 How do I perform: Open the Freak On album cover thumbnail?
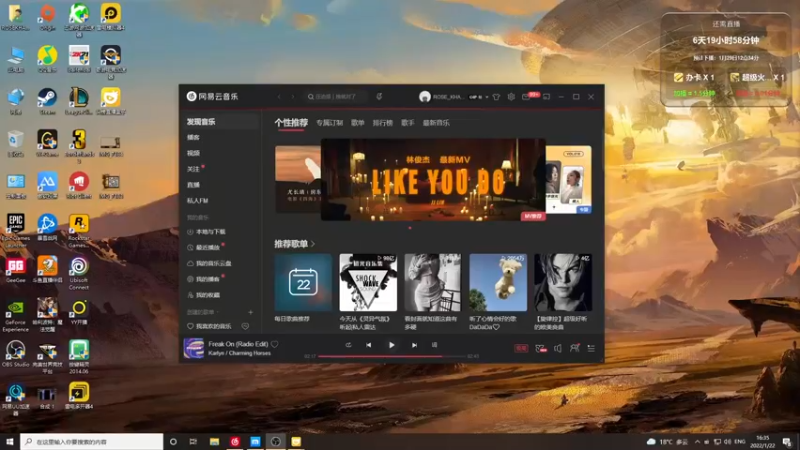[193, 348]
